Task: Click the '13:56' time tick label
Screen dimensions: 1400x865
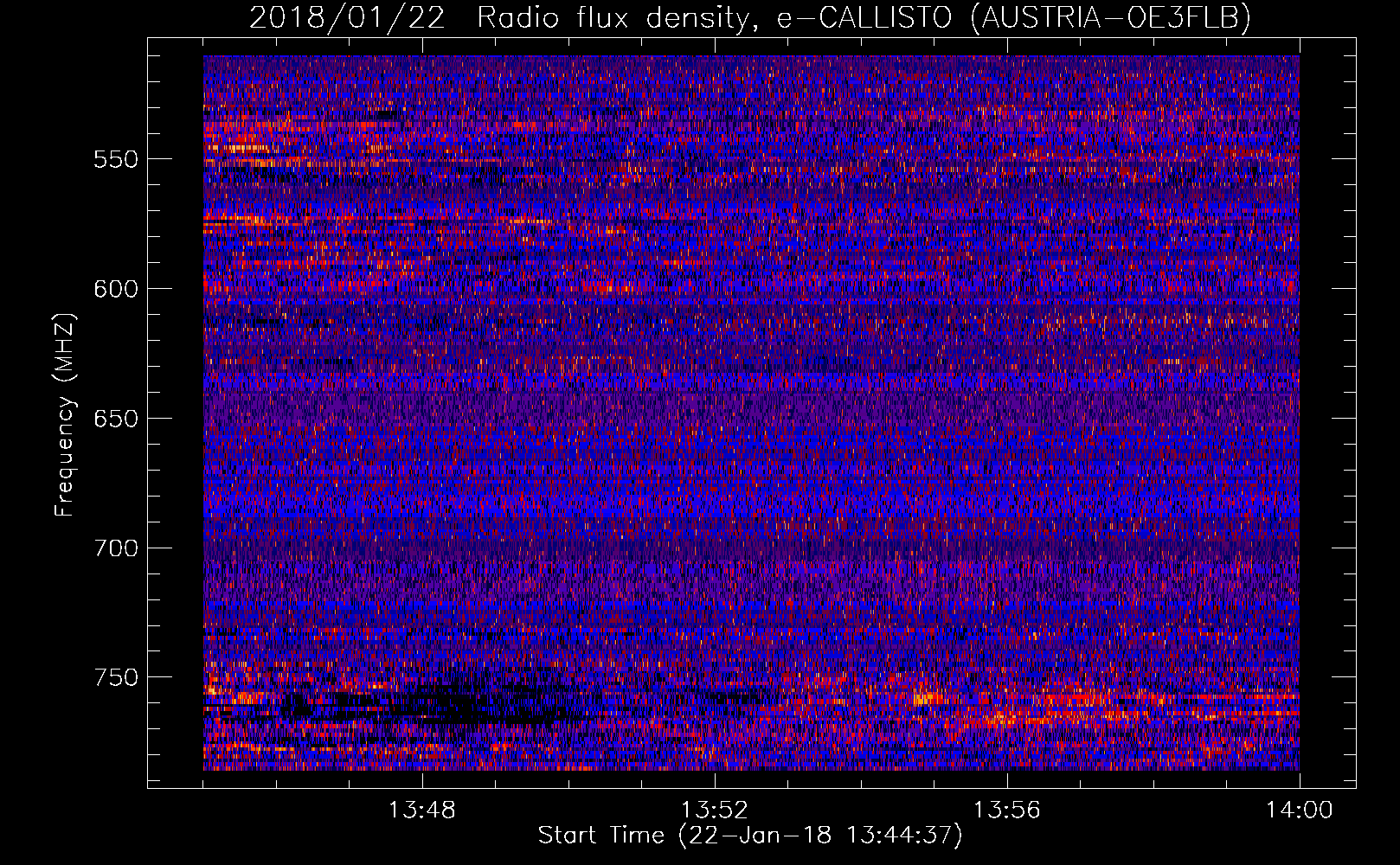Action: 1007,811
